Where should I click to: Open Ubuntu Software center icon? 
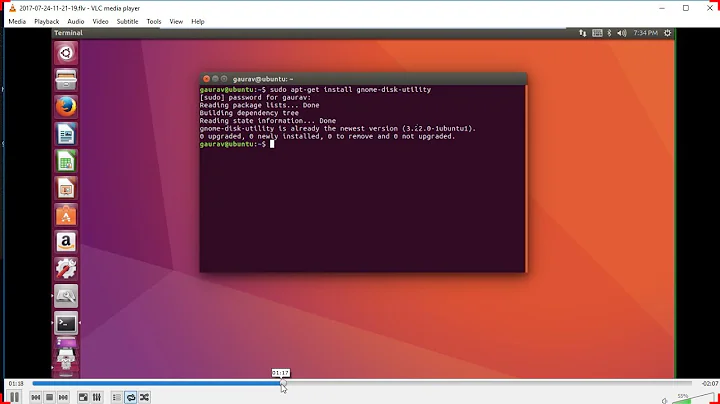pos(66,215)
